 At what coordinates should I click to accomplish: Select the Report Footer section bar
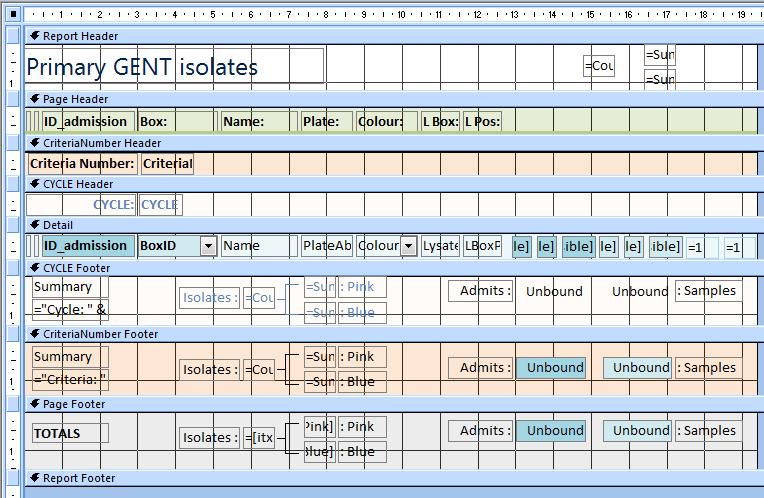tap(394, 478)
